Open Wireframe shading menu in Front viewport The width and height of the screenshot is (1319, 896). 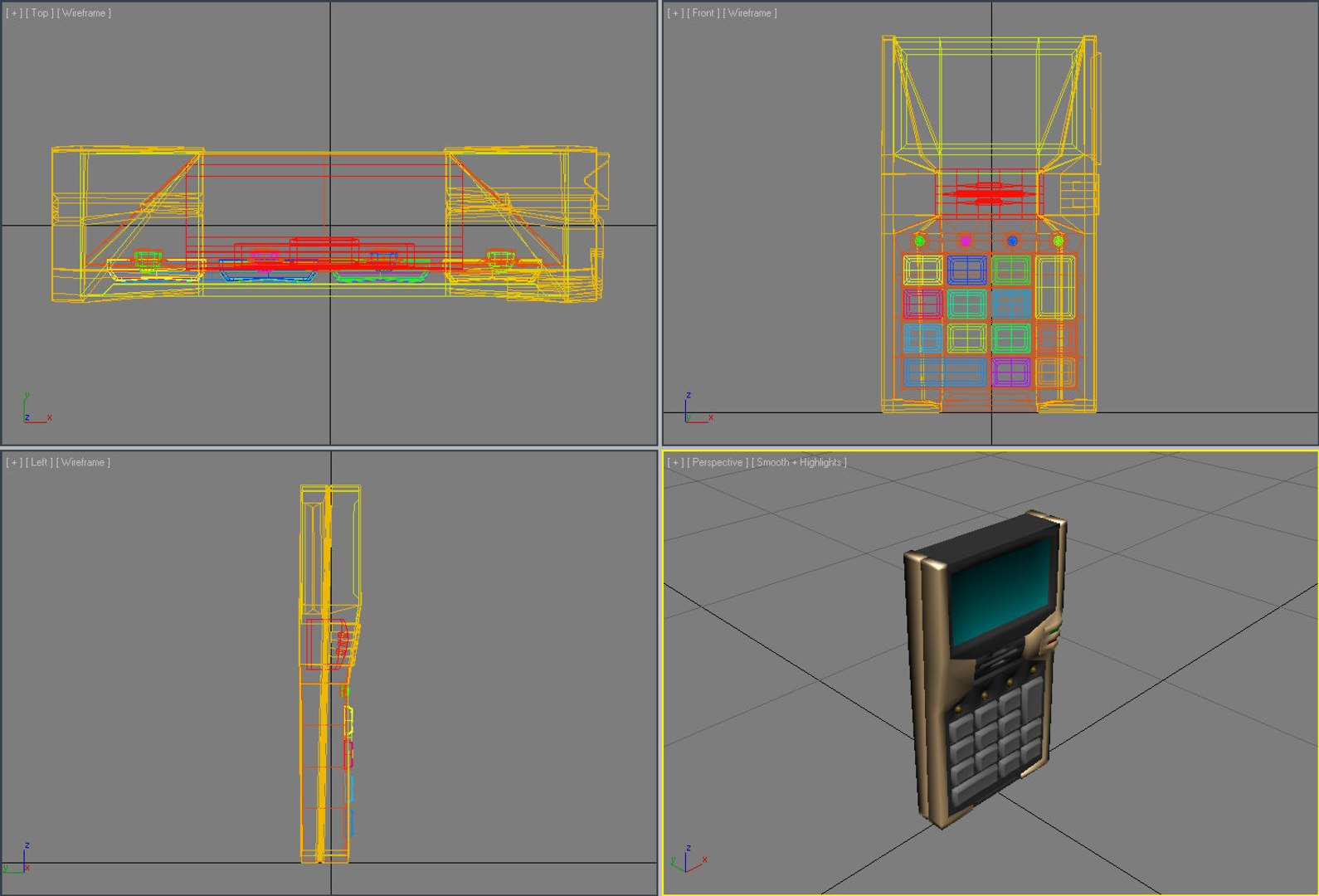(x=750, y=13)
